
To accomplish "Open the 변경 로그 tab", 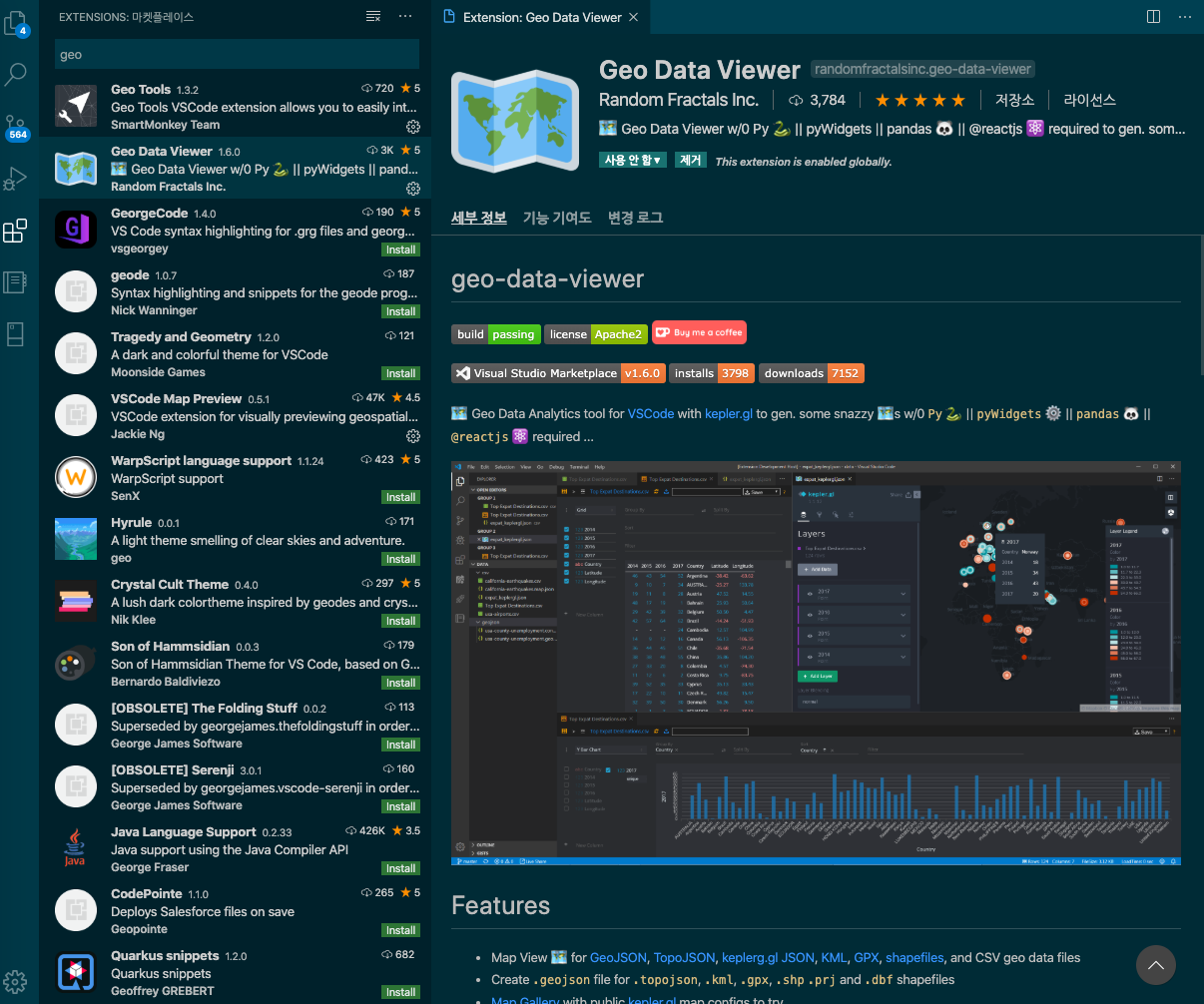I will point(636,217).
